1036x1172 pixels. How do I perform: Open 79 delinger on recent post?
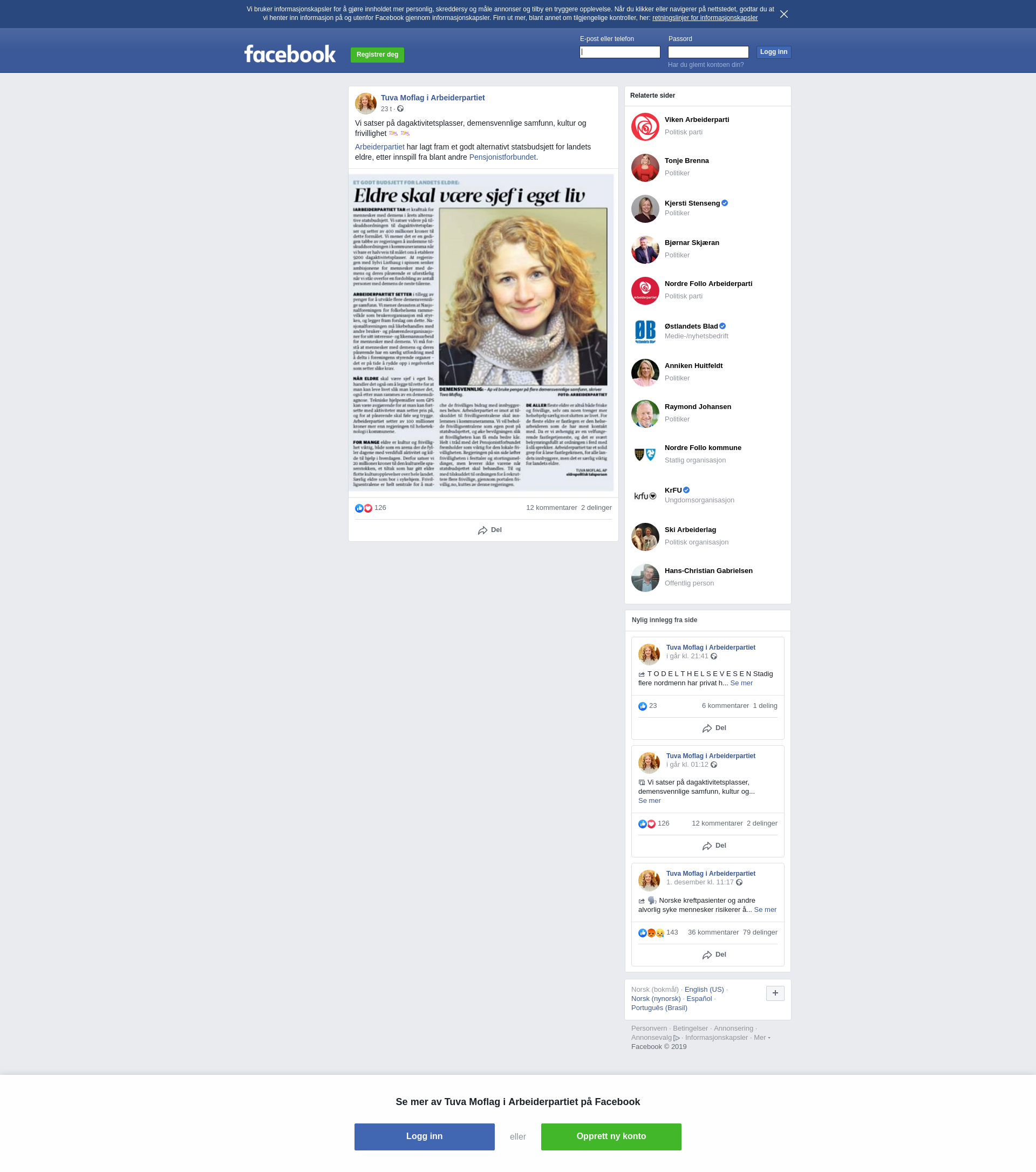point(760,932)
